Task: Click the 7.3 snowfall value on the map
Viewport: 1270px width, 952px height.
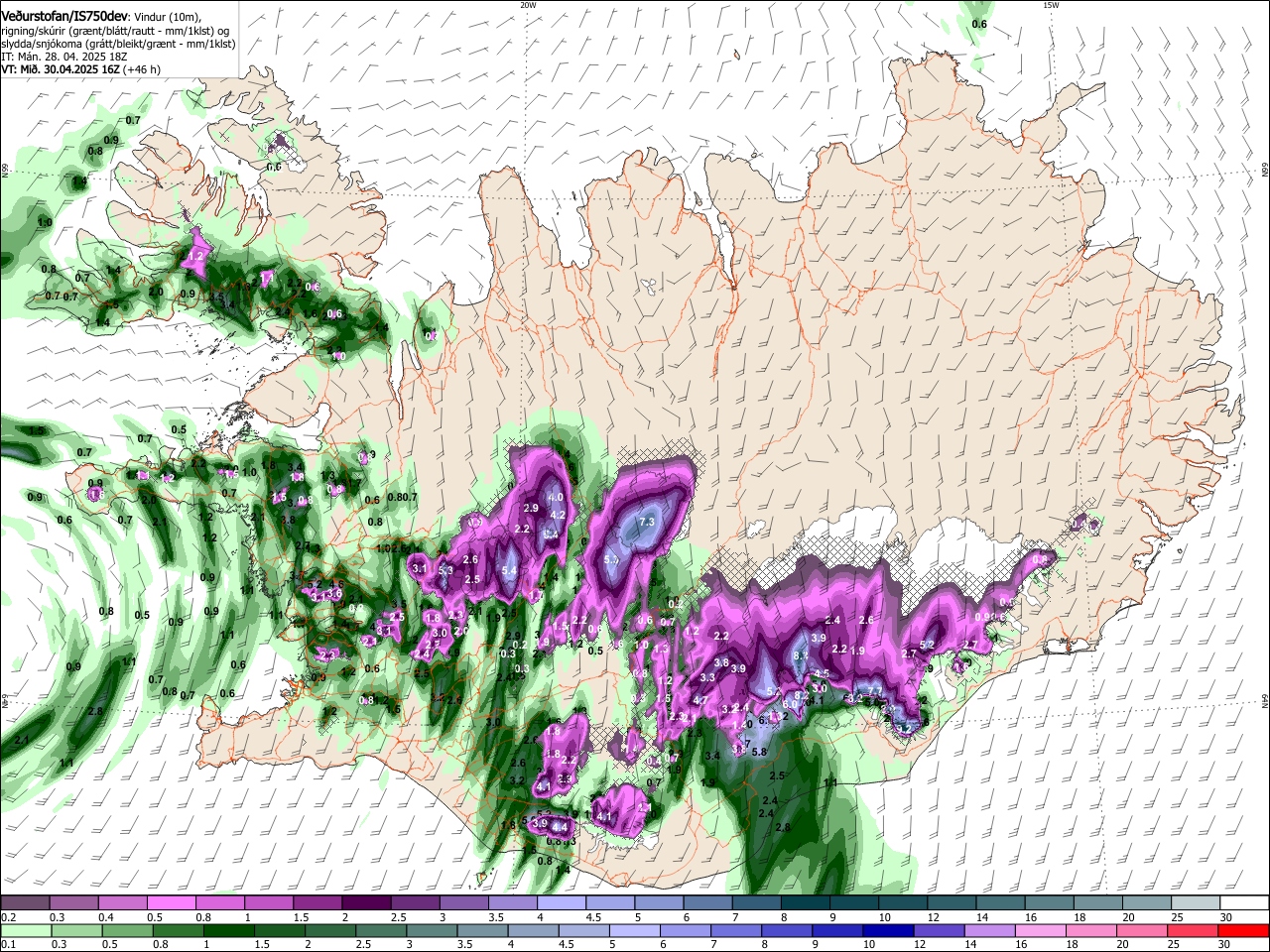Action: [648, 522]
